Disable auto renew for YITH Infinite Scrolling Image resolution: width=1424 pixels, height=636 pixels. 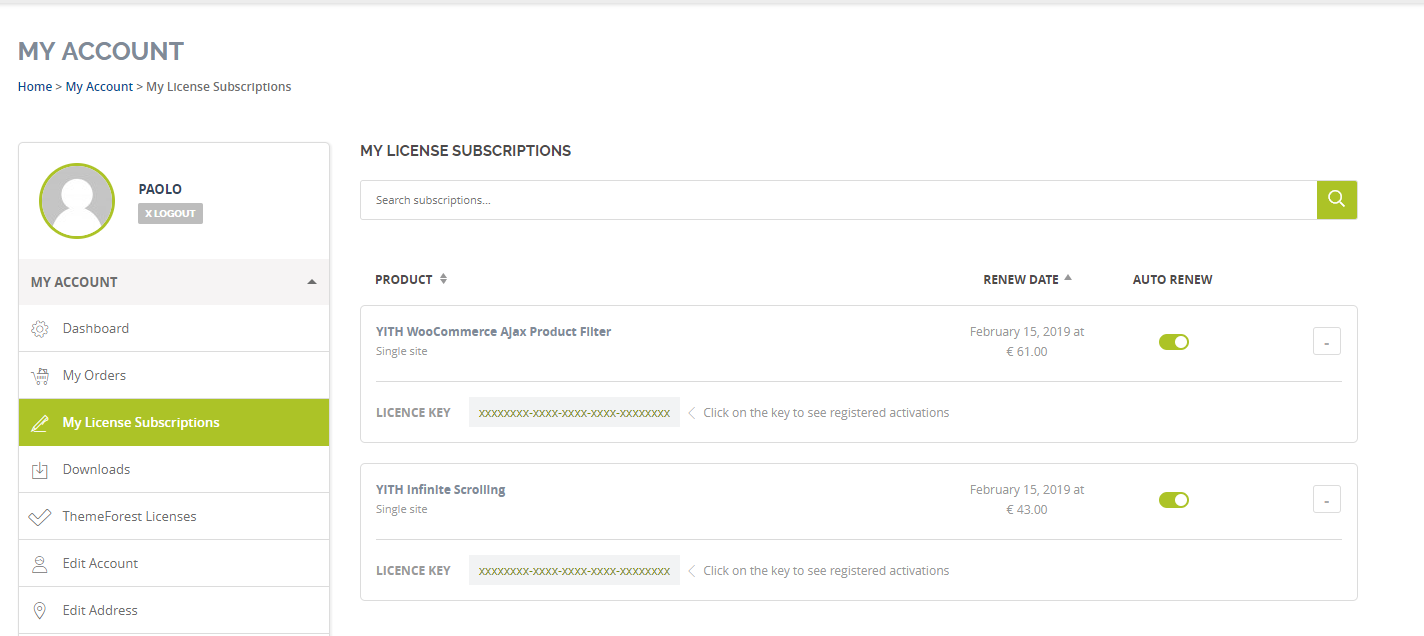tap(1174, 500)
